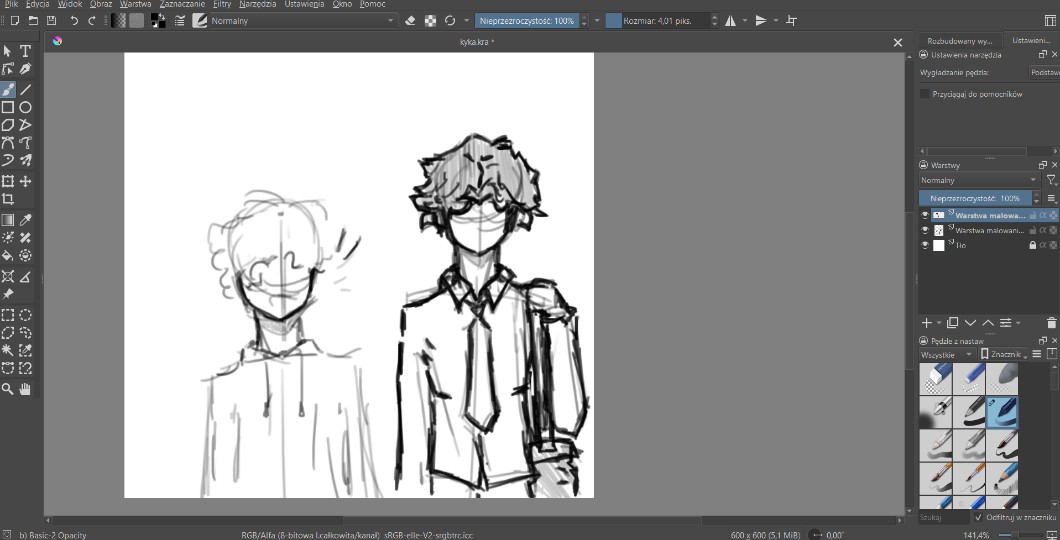Click the undo arrow in toolbar
This screenshot has width=1060, height=540.
point(74,20)
